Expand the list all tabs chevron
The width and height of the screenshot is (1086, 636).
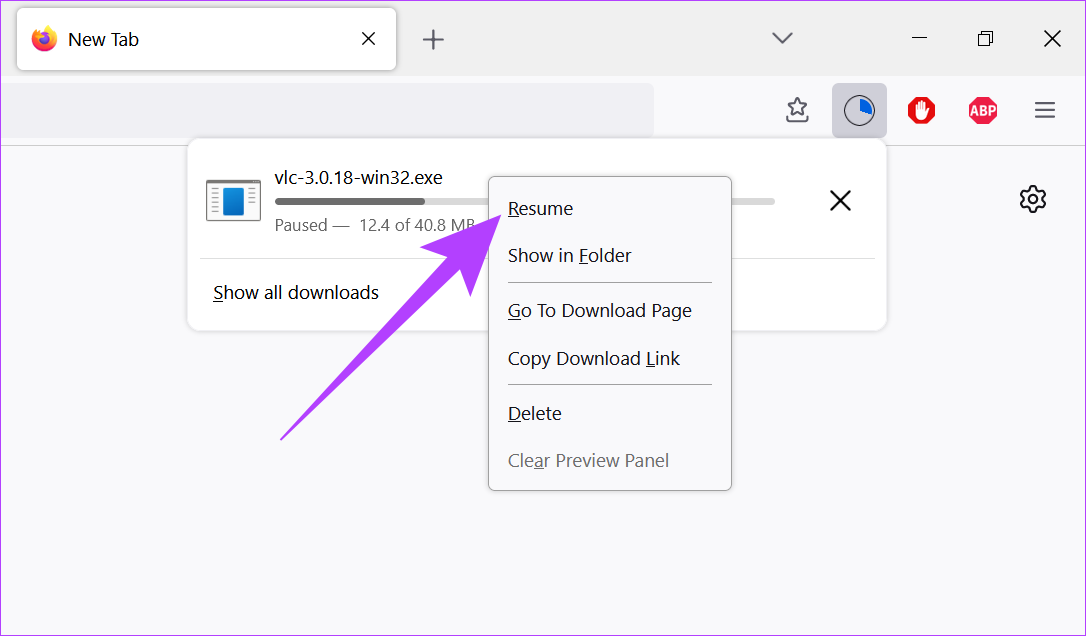(783, 38)
